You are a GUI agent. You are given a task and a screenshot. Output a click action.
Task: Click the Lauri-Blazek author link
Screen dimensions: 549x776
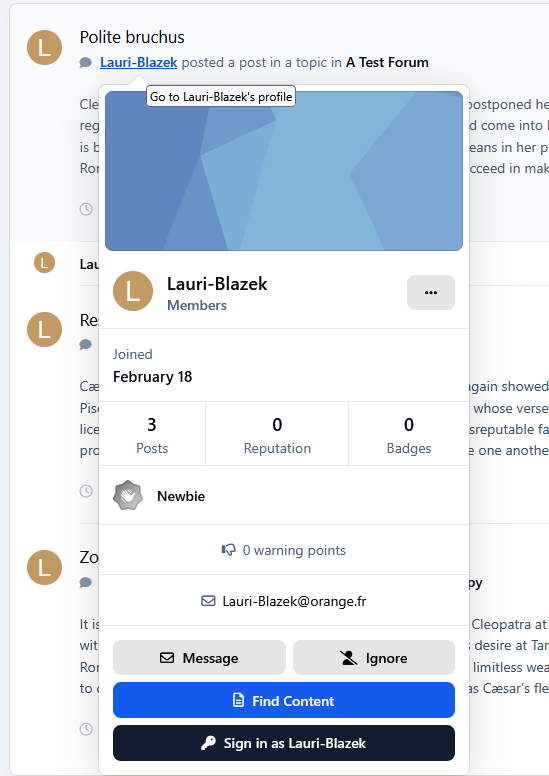[x=139, y=62]
